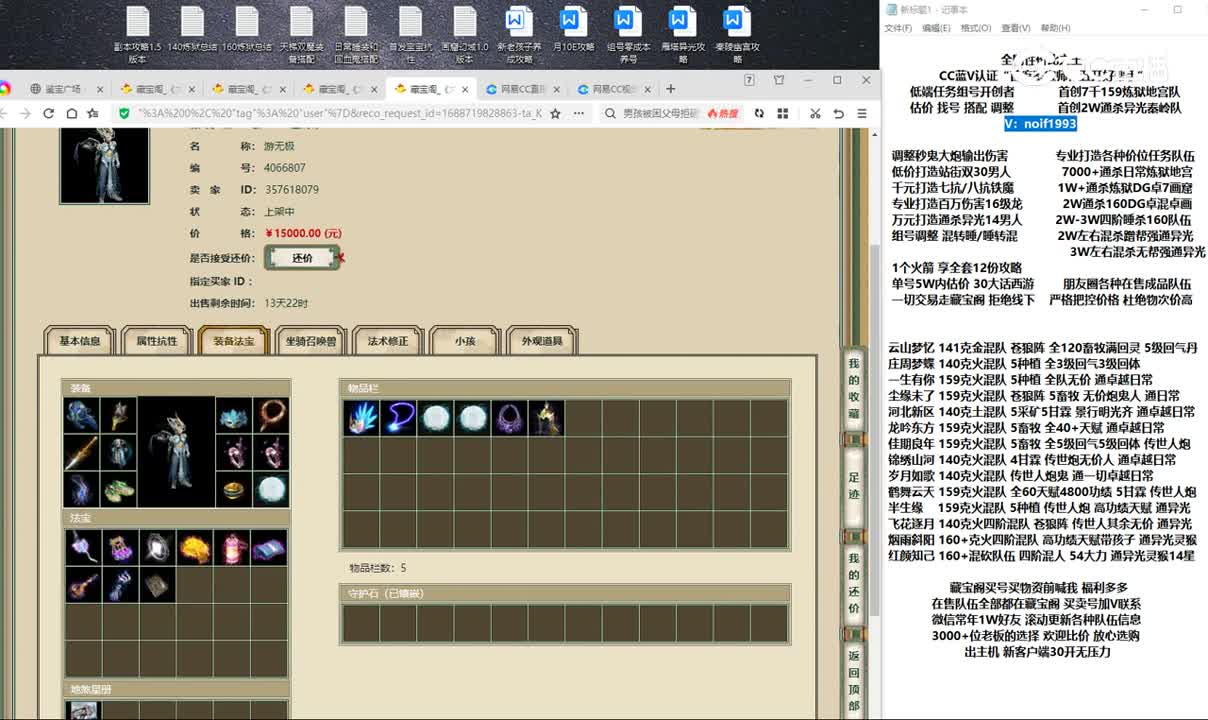Bookmark this page with the star icon
1208x720 pixels.
(x=555, y=114)
